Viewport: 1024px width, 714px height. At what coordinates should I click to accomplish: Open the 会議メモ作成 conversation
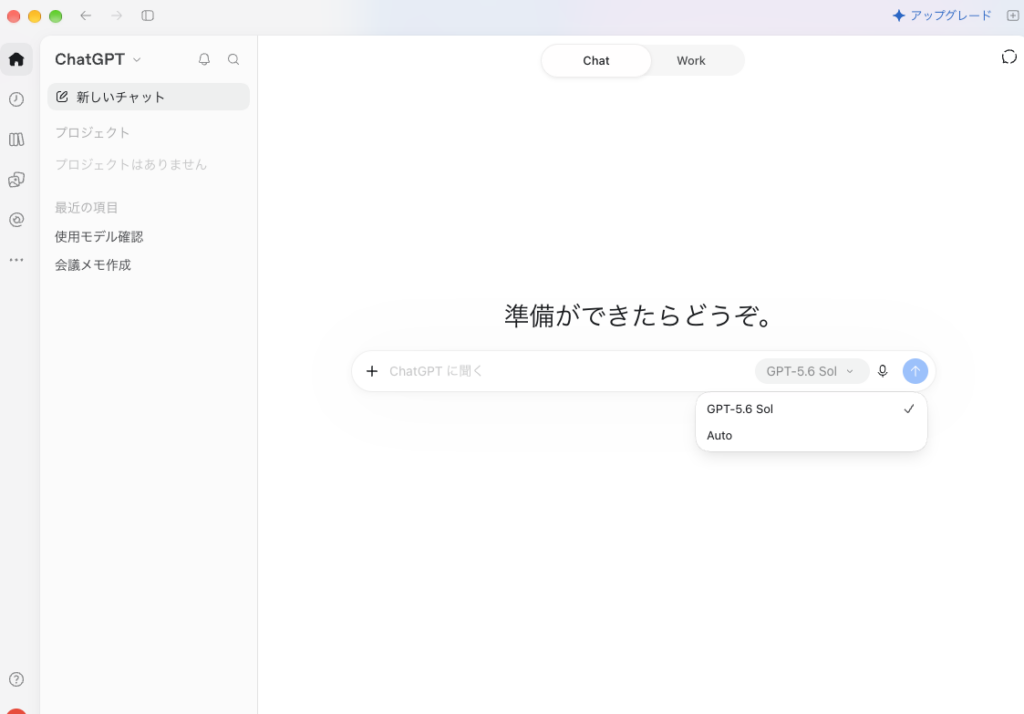(x=93, y=265)
